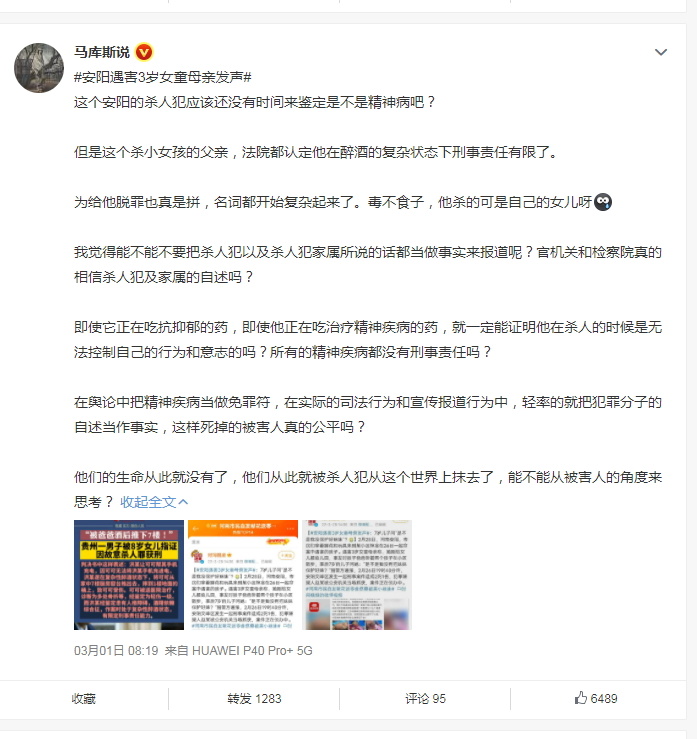Screen dimensions: 697x739
Task: Open the first blue news image thumbnail
Action: 129,575
